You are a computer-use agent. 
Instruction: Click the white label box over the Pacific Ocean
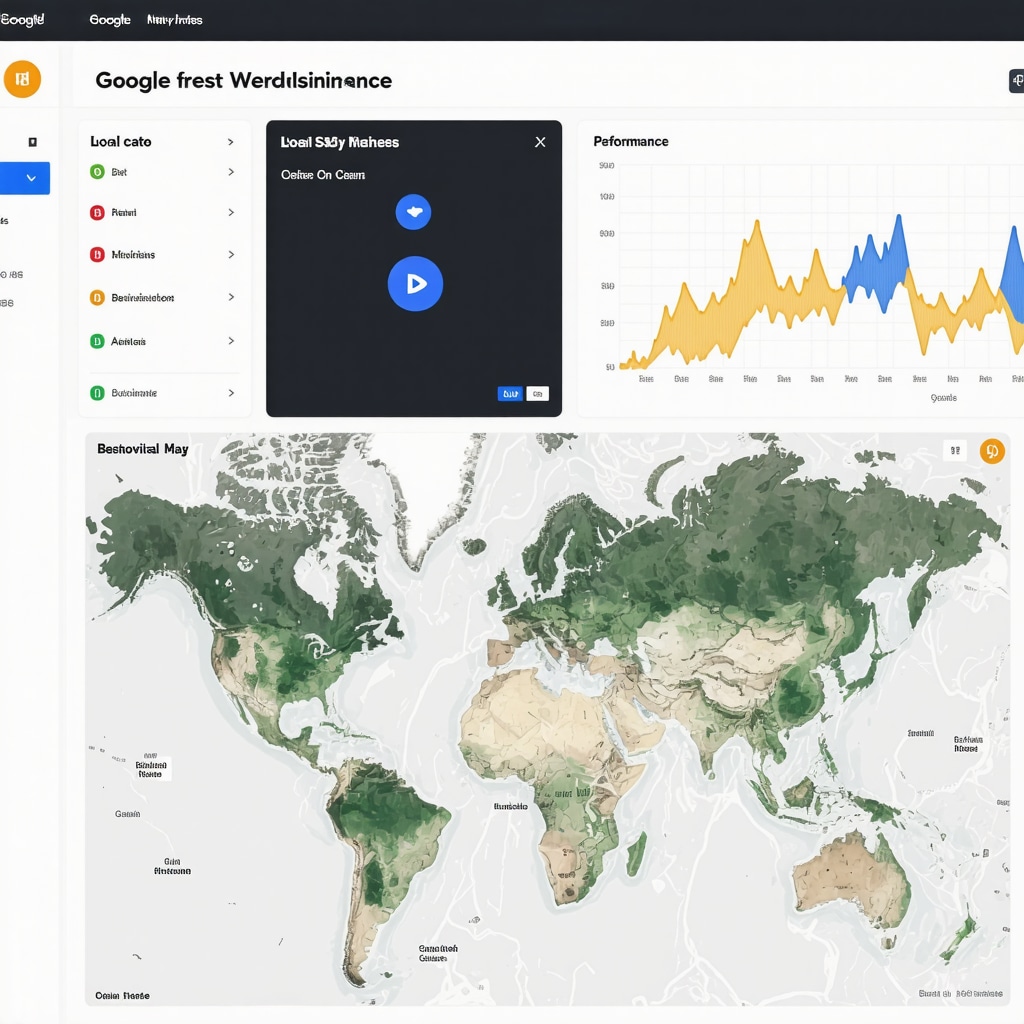(x=152, y=769)
